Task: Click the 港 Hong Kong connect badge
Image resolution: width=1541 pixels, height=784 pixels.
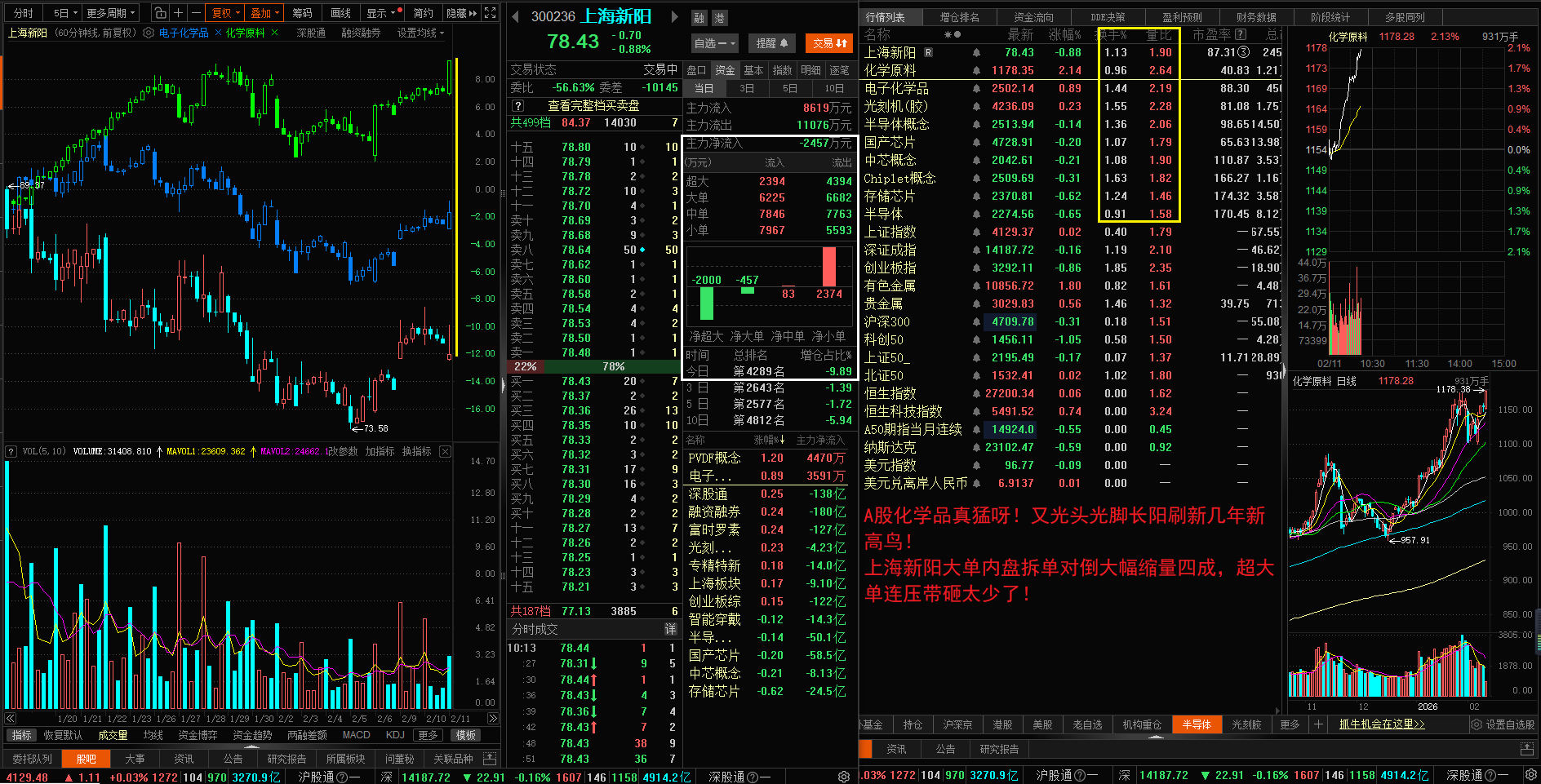Action: [x=719, y=18]
